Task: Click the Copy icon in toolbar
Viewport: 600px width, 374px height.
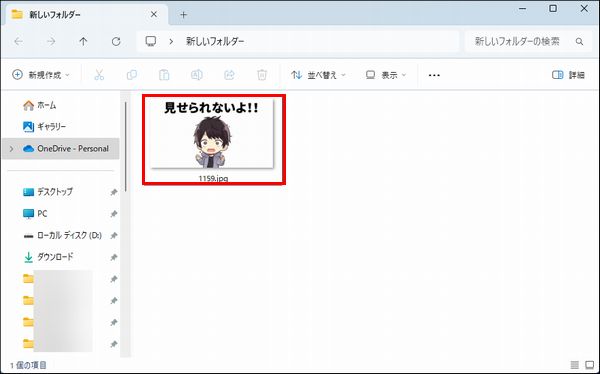Action: pos(132,75)
